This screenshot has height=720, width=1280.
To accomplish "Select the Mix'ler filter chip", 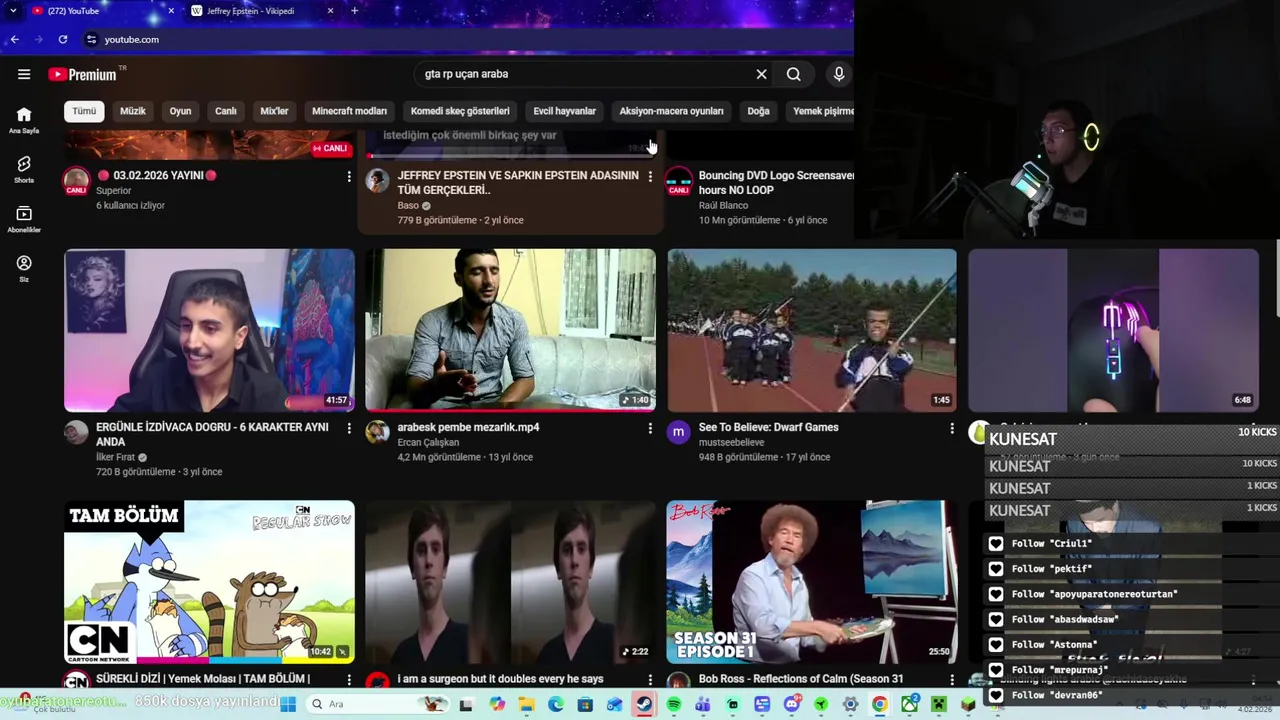I will coord(274,111).
